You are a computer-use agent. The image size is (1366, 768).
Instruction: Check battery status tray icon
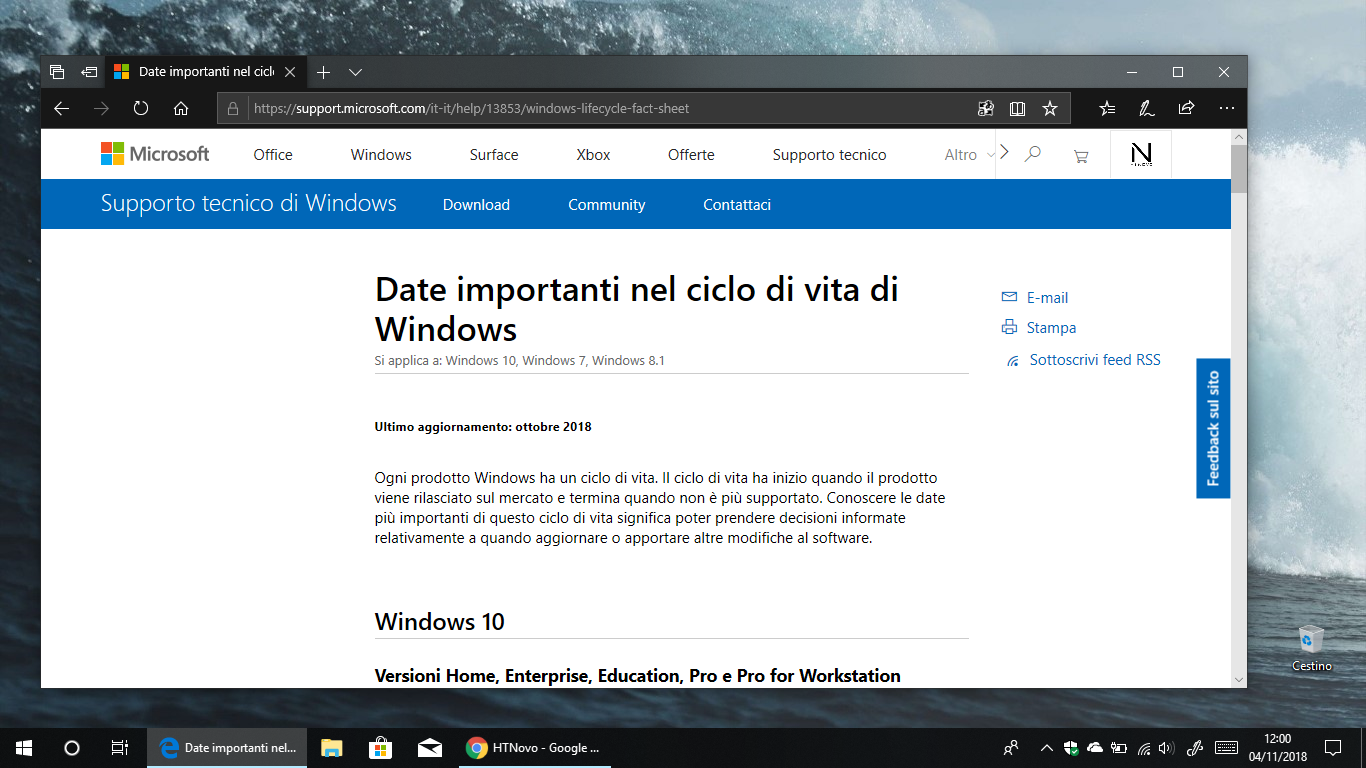pyautogui.click(x=1119, y=747)
